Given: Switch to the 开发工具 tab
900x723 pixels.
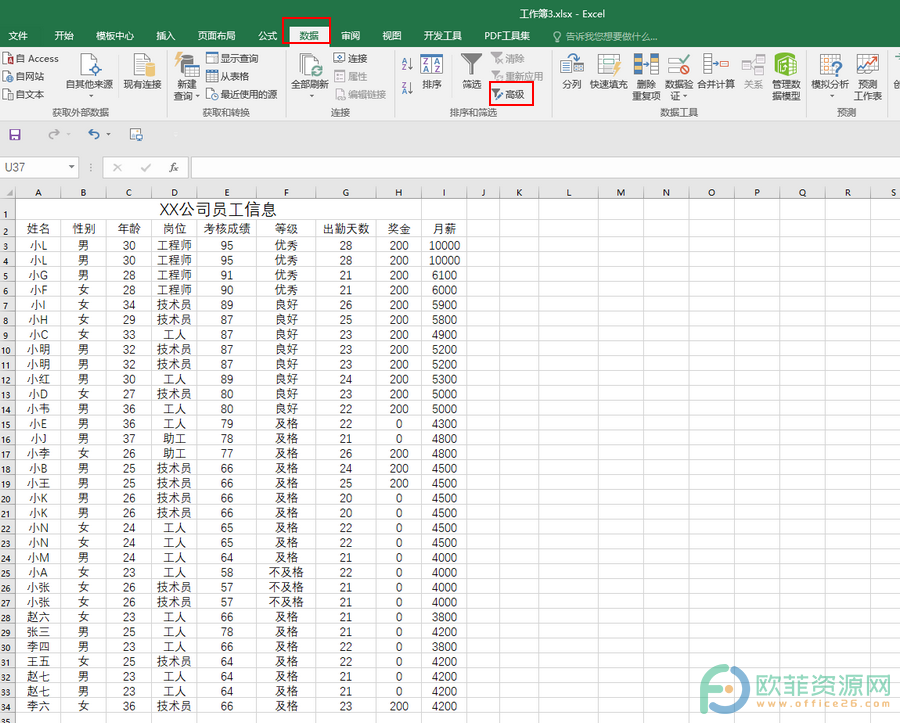Looking at the screenshot, I should click(443, 36).
